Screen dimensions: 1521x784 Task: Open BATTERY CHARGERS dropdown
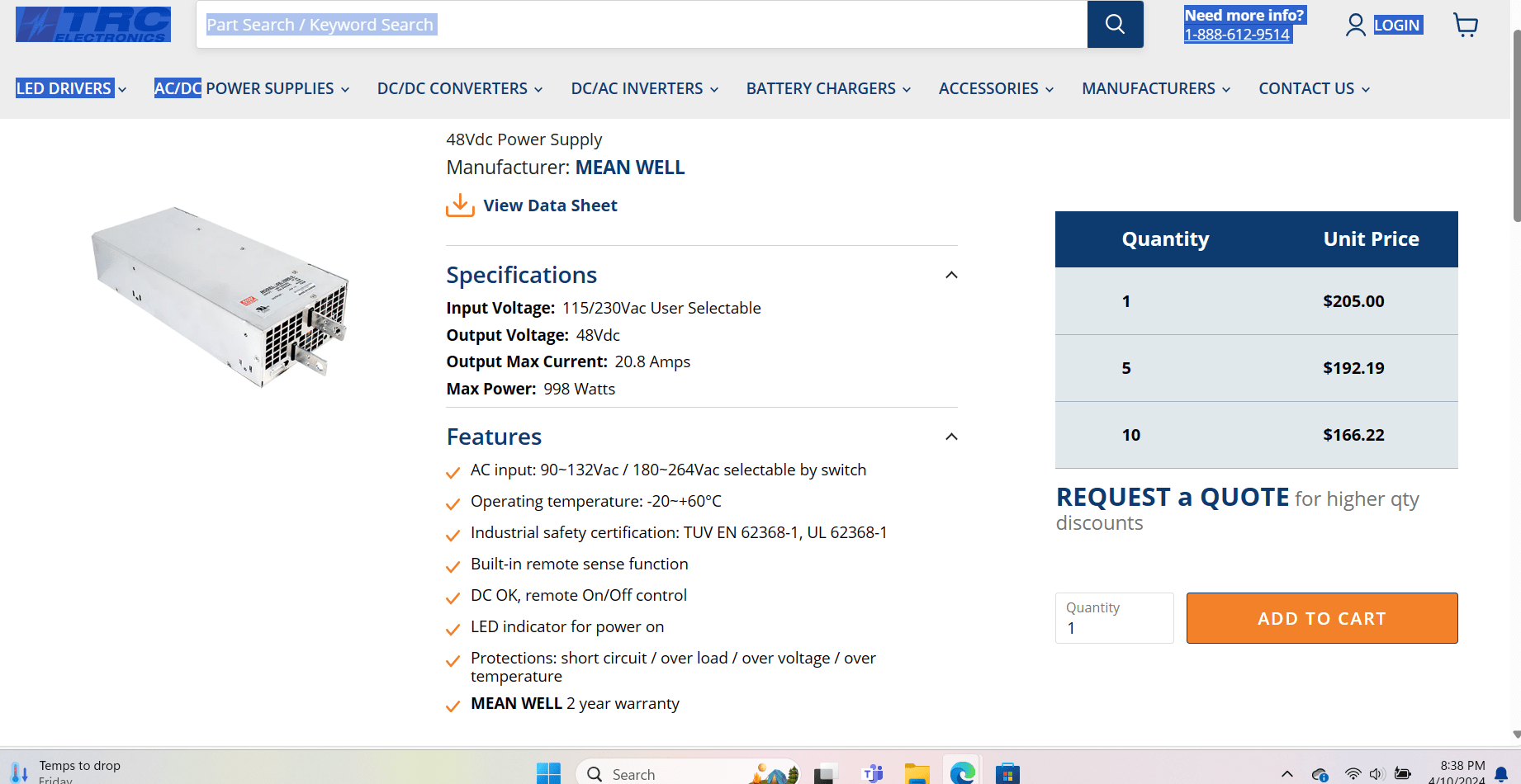[x=828, y=88]
